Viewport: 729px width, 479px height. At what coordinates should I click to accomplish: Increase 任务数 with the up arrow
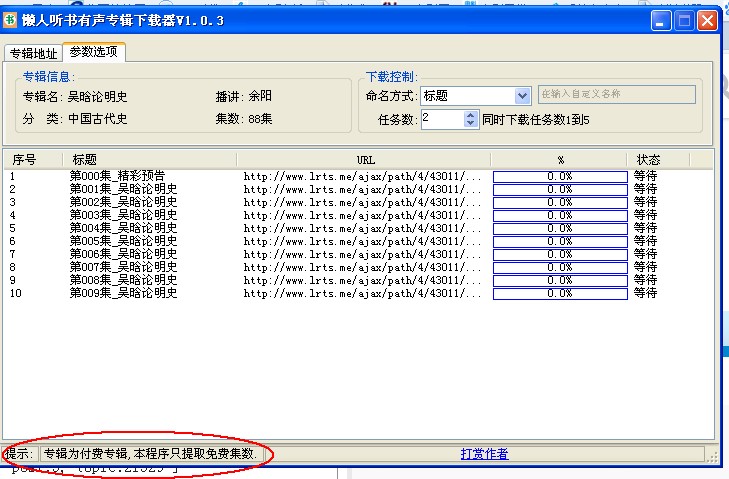[471, 114]
